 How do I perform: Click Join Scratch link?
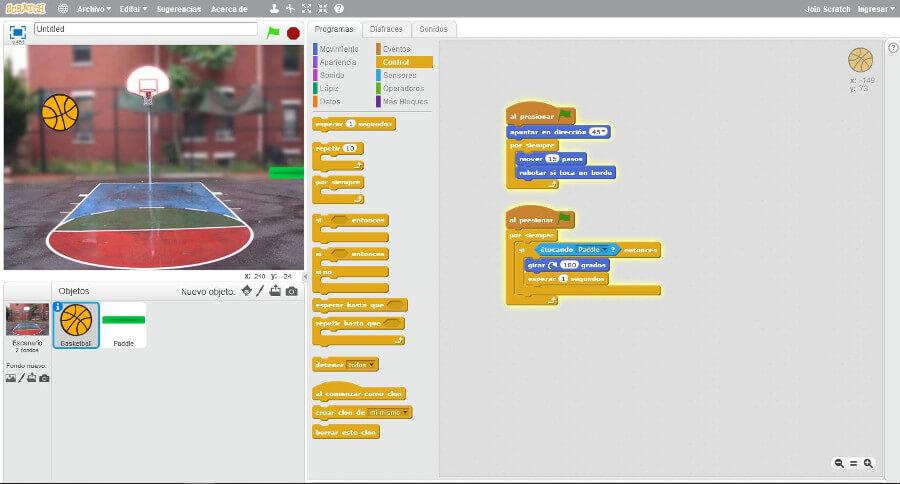tap(828, 9)
